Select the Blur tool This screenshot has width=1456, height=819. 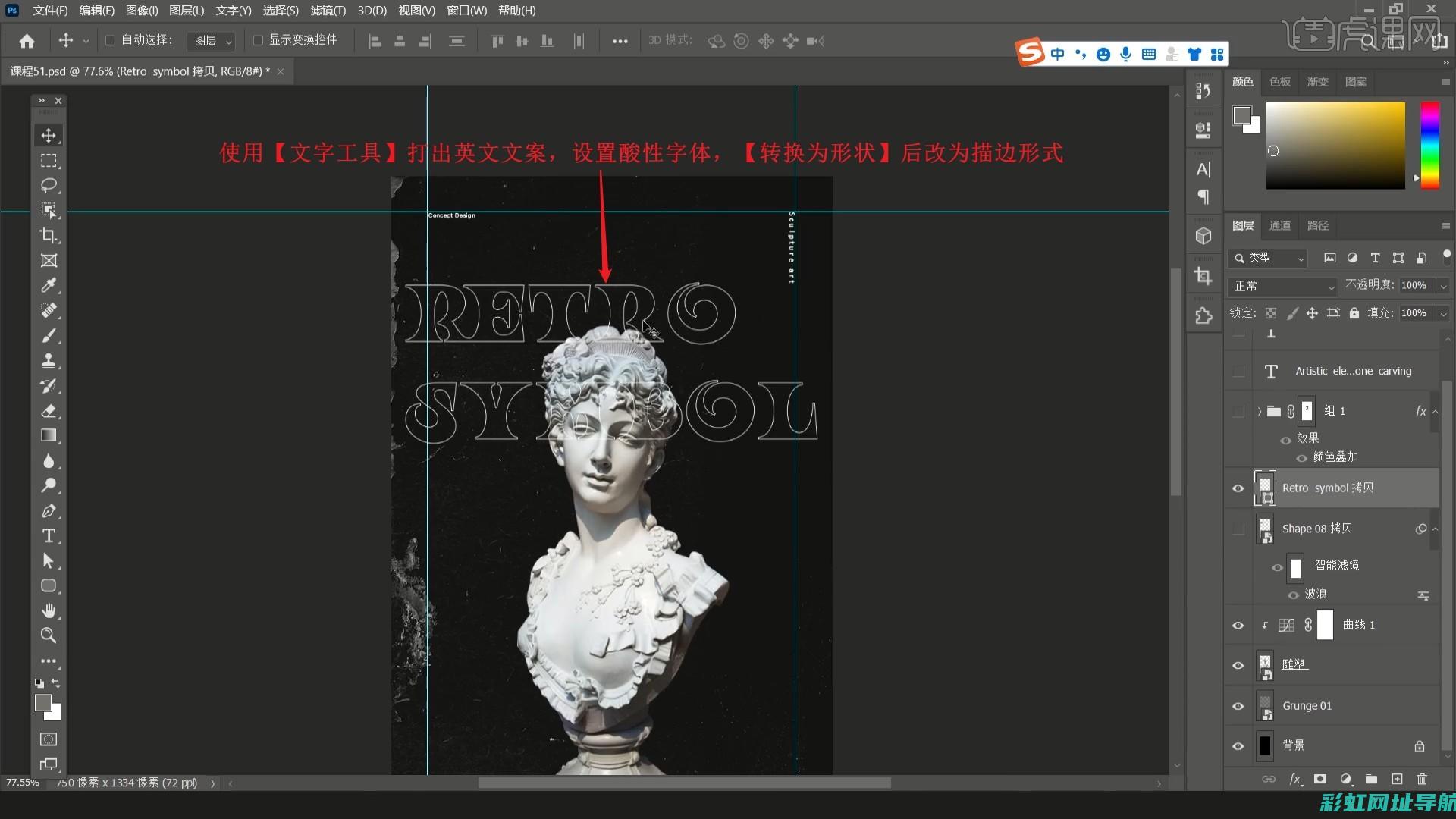click(49, 461)
